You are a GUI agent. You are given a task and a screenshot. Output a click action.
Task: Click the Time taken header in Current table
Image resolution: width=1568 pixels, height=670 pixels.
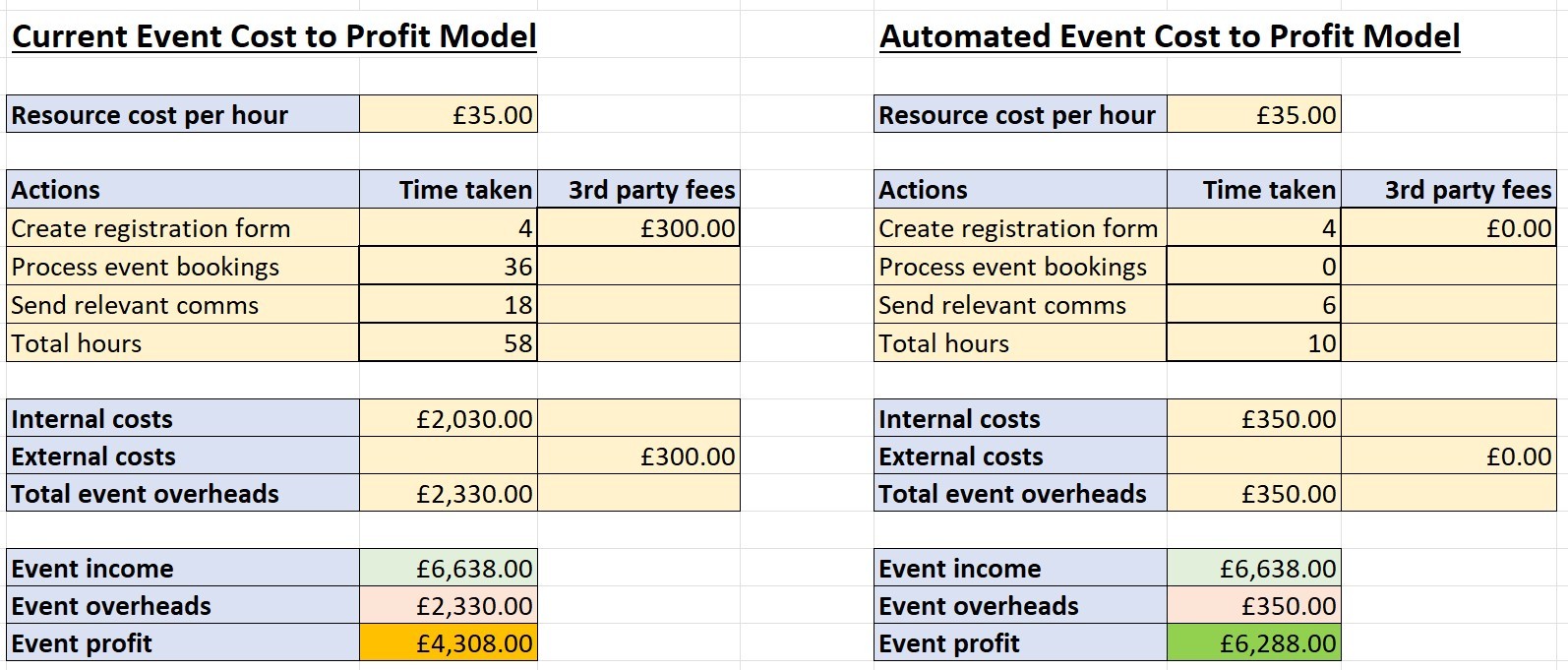[449, 190]
